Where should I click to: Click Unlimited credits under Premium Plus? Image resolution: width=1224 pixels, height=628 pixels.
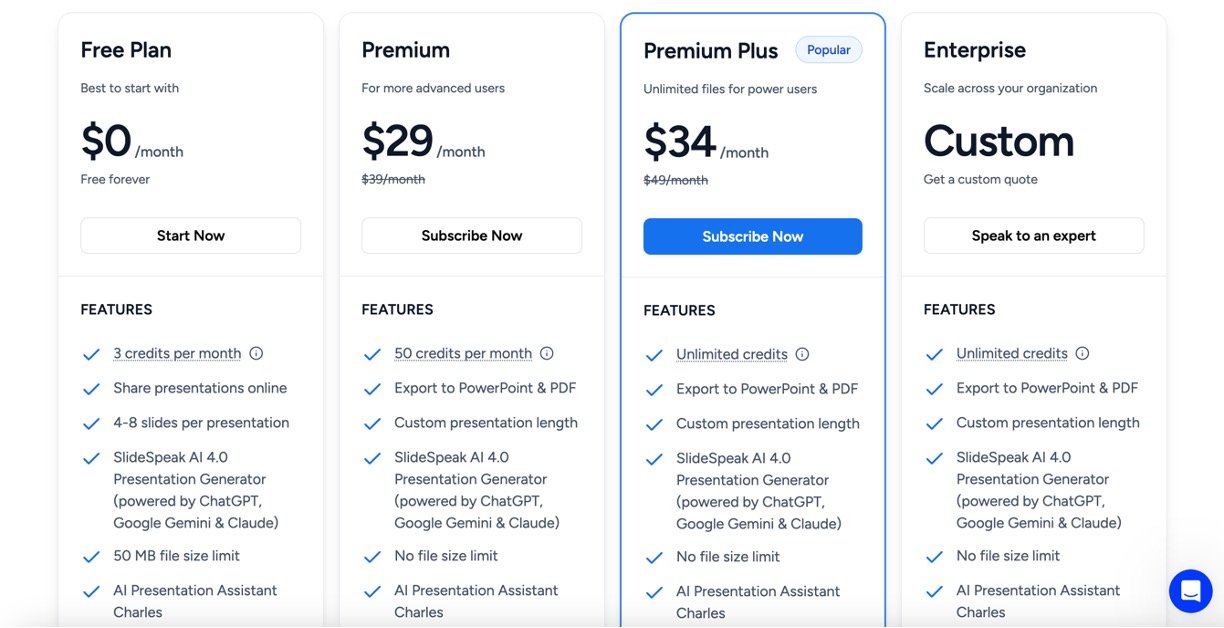point(732,354)
